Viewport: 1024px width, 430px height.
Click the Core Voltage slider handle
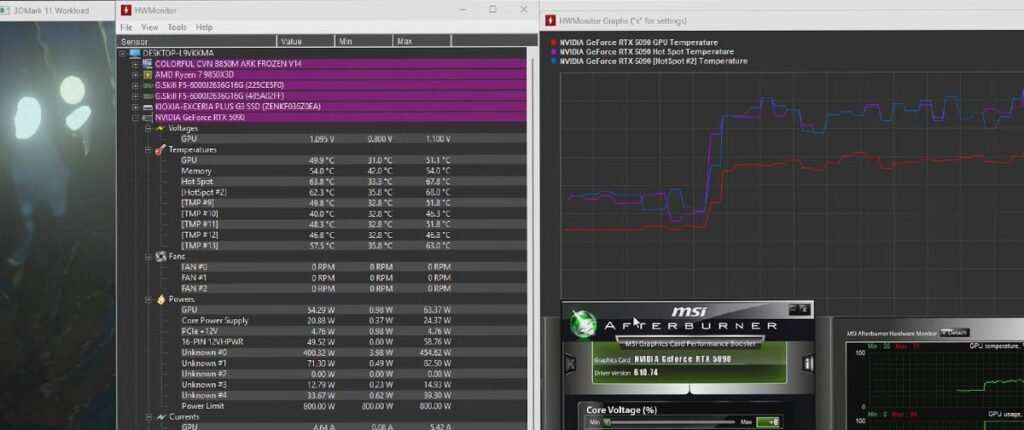tap(607, 422)
